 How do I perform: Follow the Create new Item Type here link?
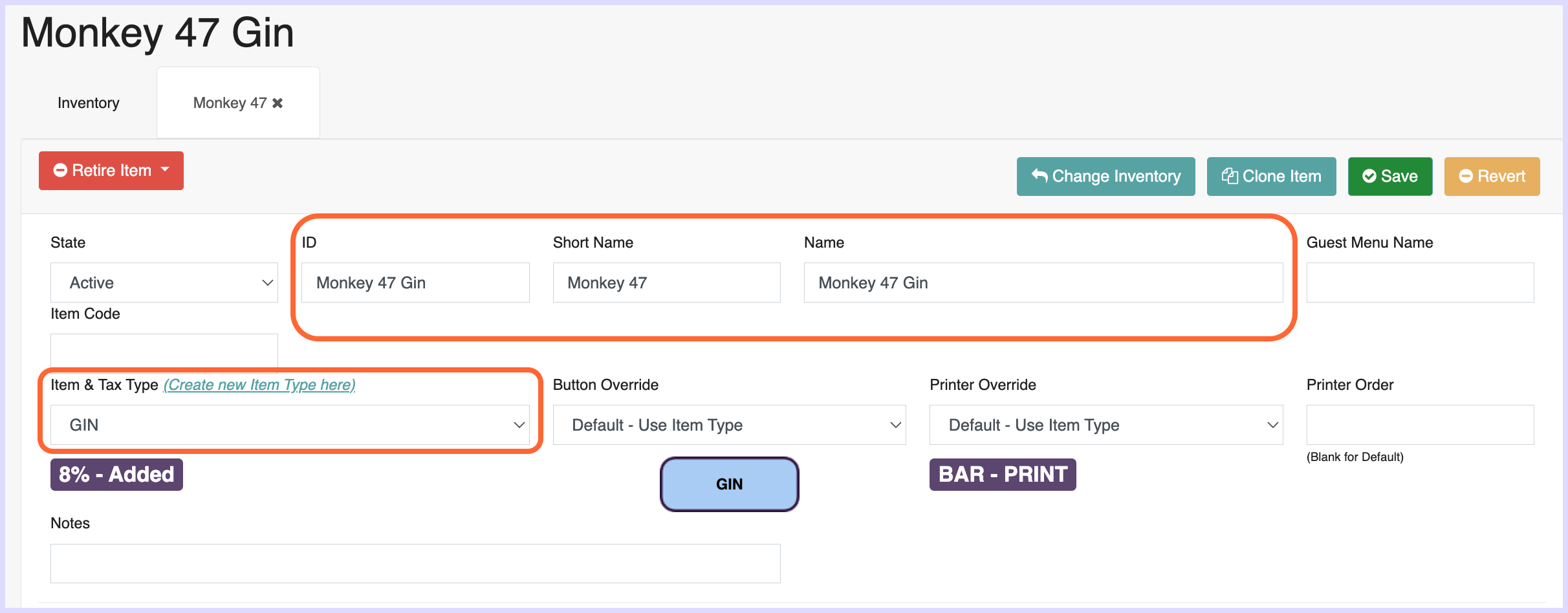click(x=259, y=385)
